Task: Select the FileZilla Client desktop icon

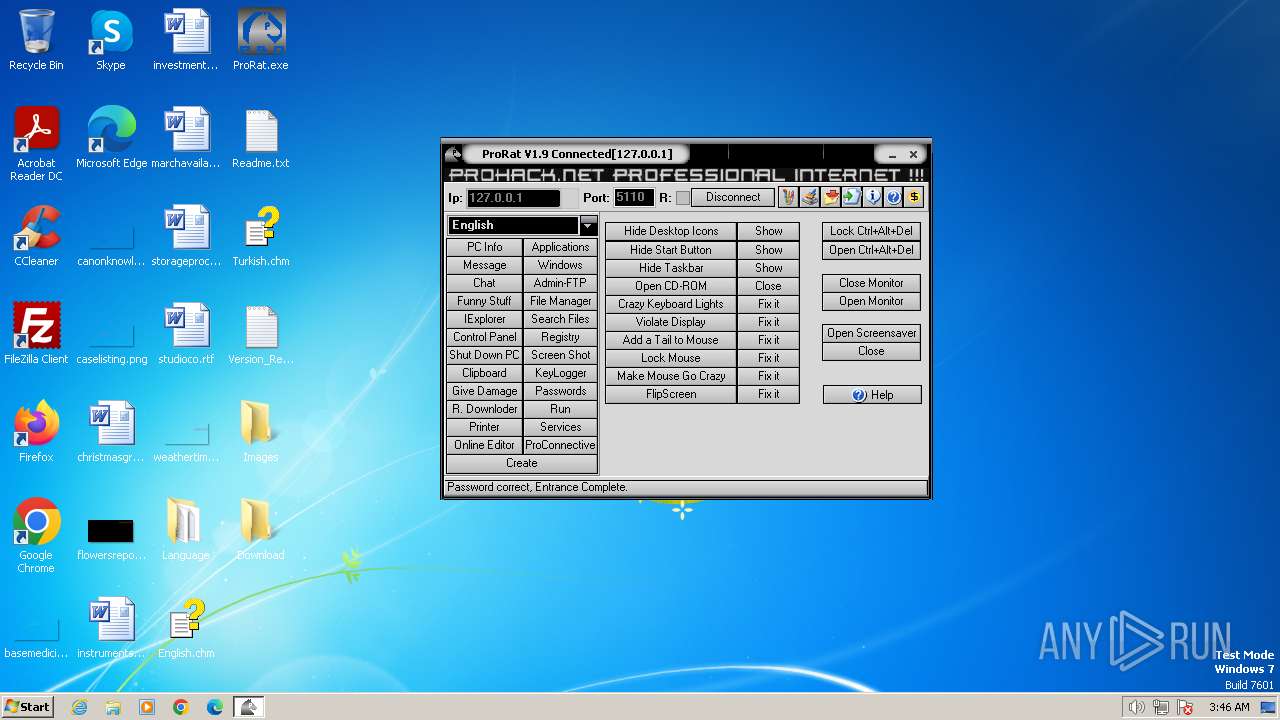Action: pos(36,335)
